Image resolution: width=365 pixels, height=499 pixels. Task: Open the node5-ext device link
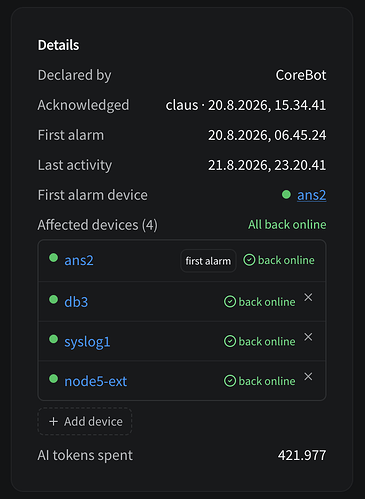tap(95, 381)
